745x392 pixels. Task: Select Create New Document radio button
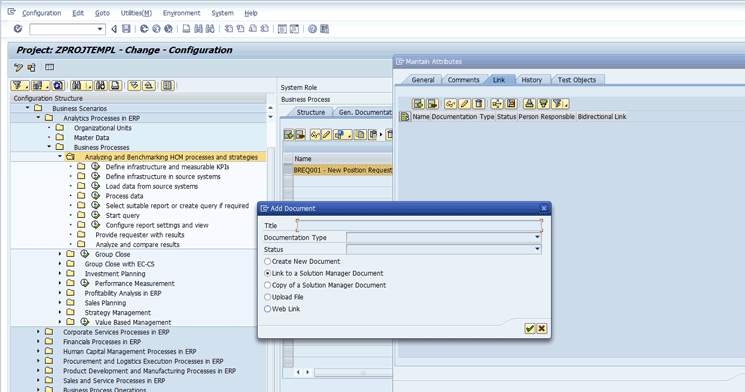267,261
